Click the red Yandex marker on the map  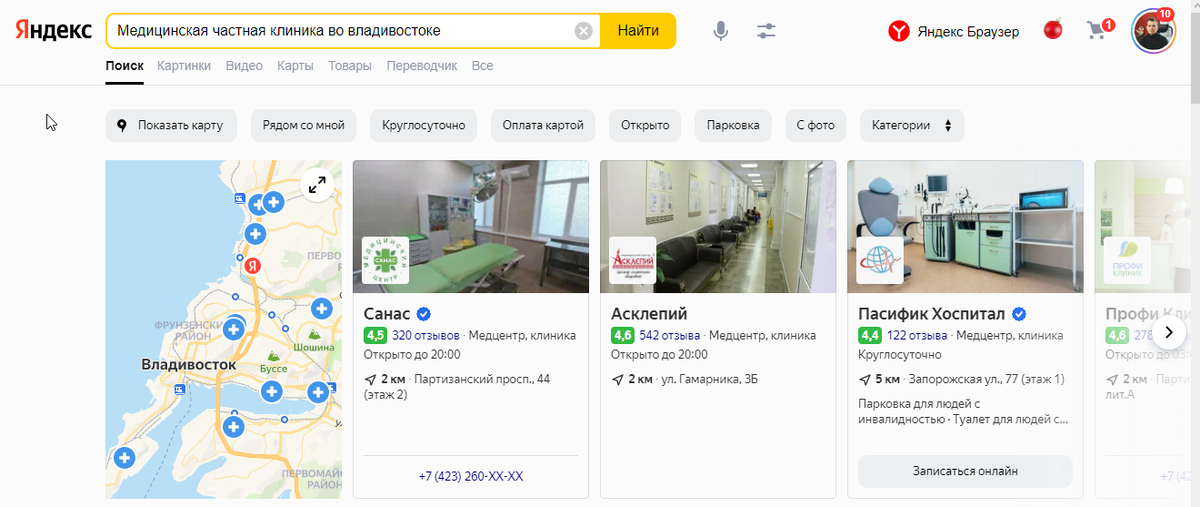tap(254, 266)
